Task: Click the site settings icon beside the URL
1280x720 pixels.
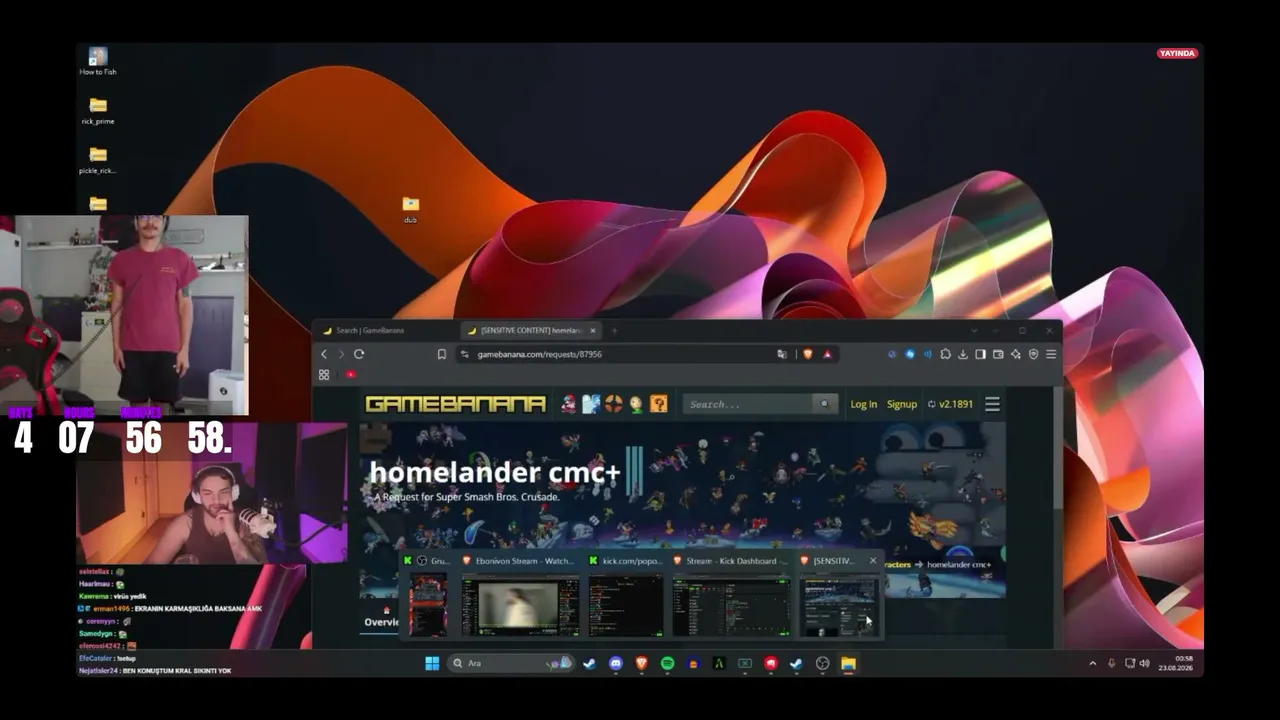Action: [464, 354]
